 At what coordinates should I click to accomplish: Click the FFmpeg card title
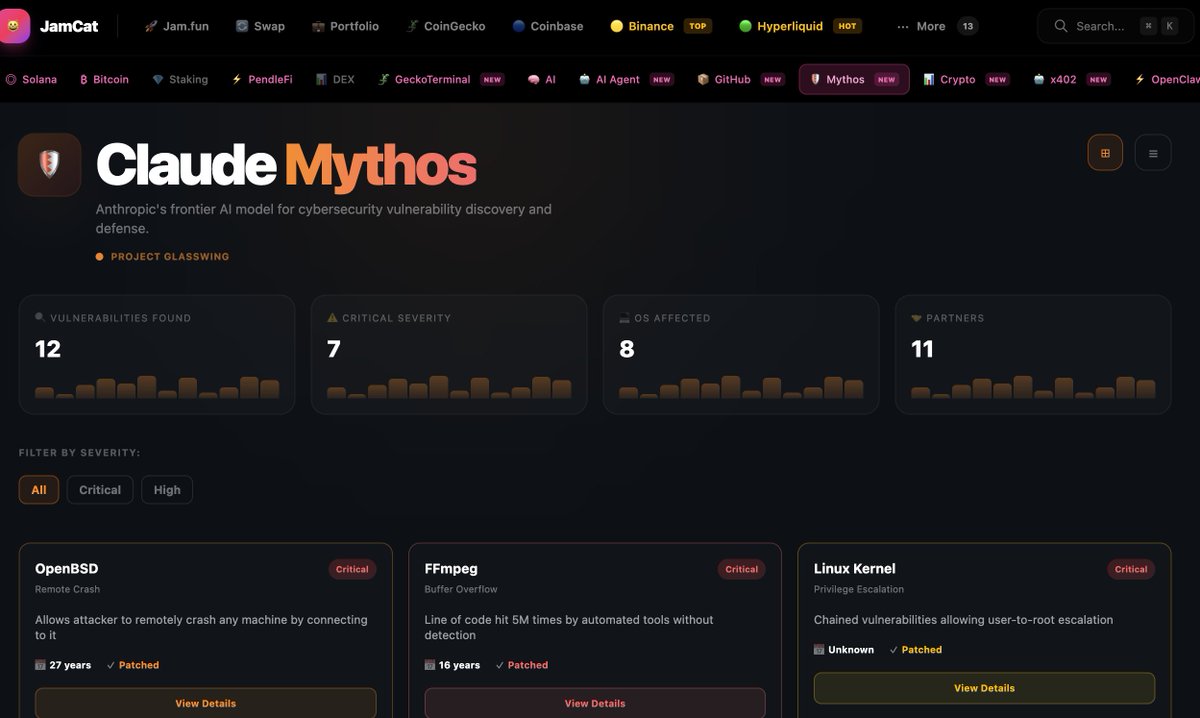[x=452, y=569]
